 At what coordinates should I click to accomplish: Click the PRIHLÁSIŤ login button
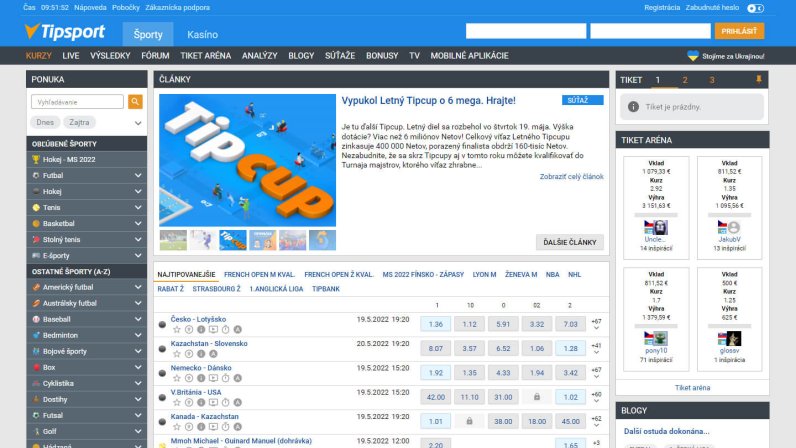[x=739, y=31]
